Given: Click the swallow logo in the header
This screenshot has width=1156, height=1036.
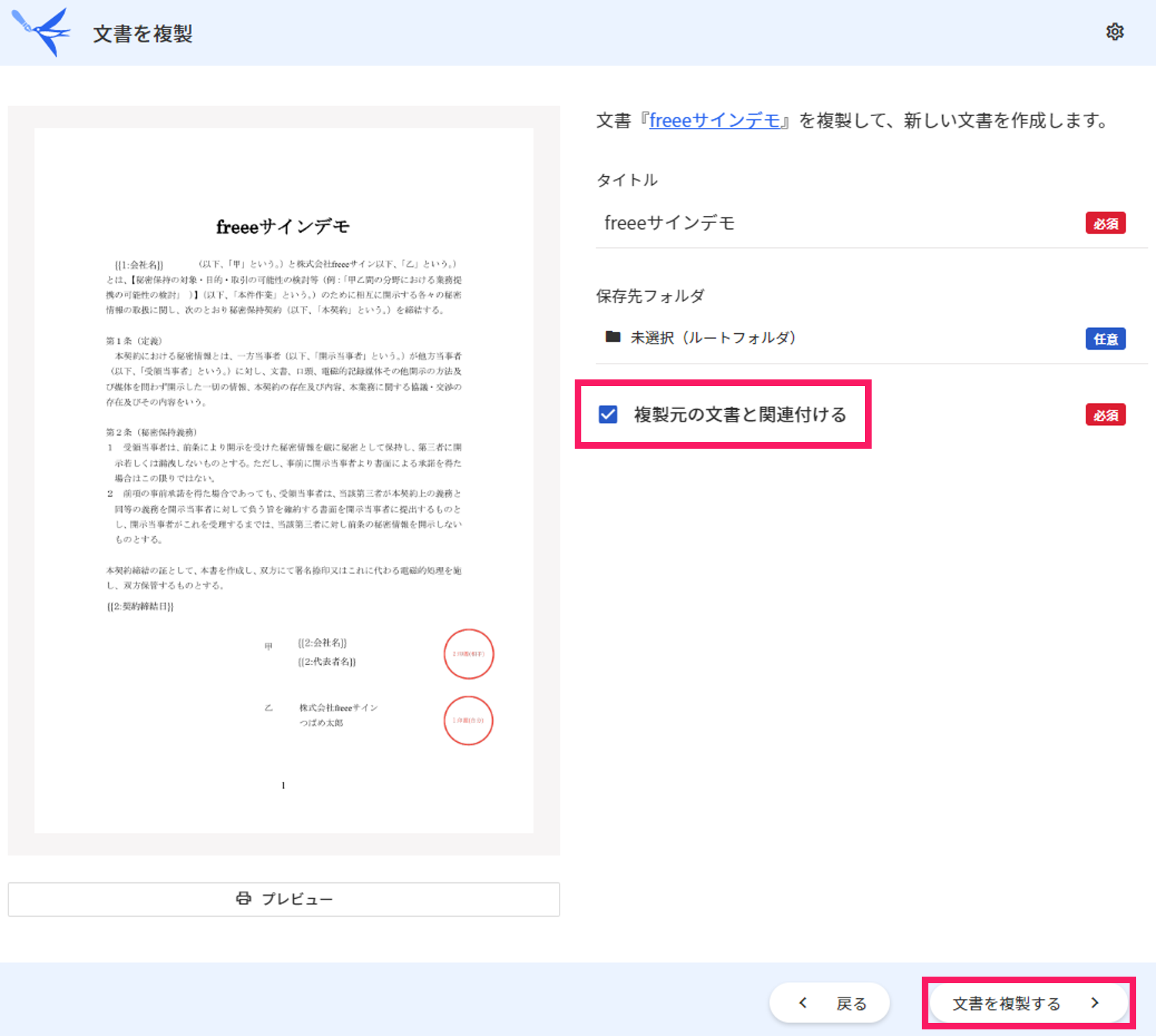Looking at the screenshot, I should coord(42,32).
